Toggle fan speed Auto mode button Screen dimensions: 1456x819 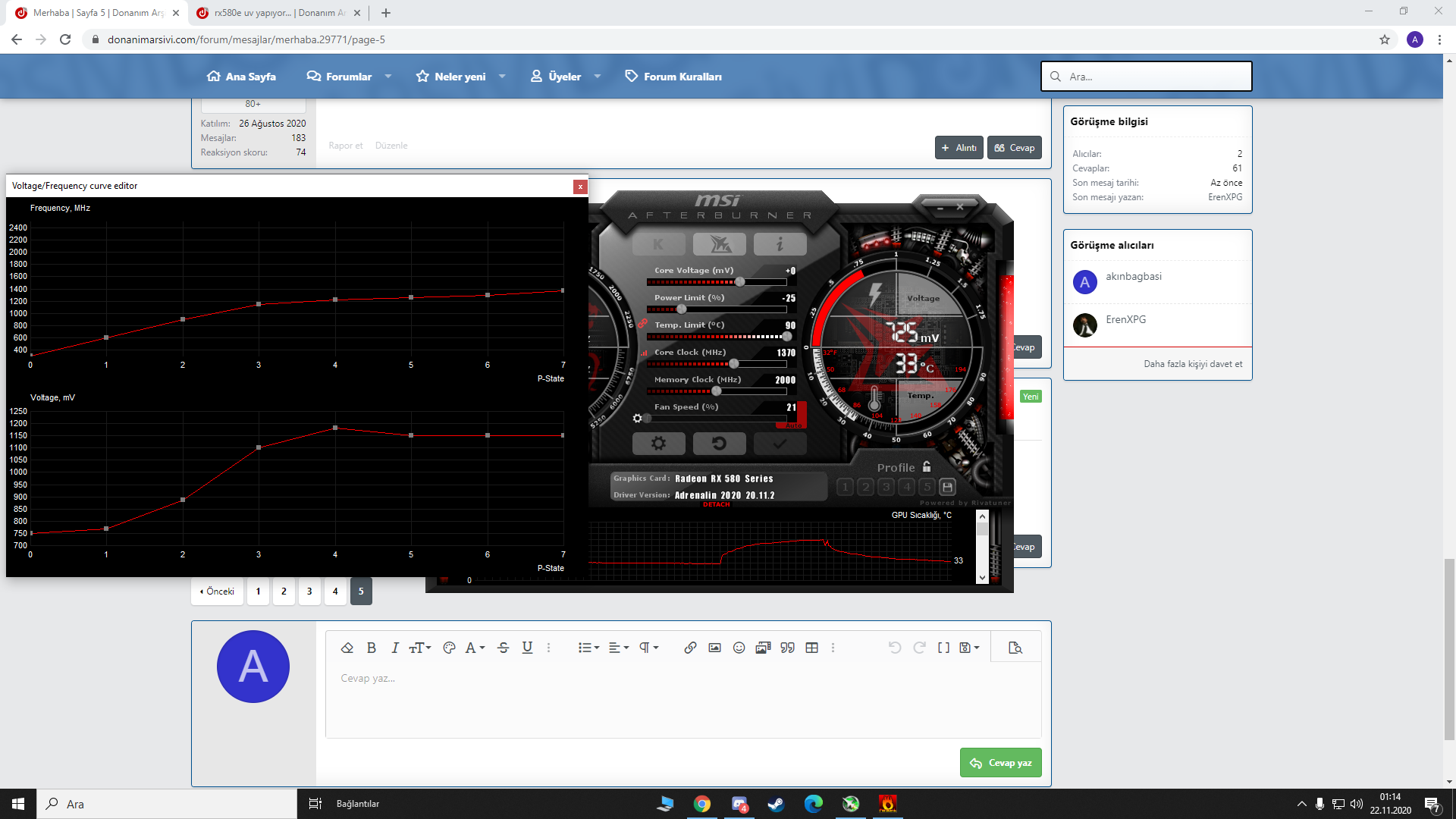pyautogui.click(x=793, y=425)
